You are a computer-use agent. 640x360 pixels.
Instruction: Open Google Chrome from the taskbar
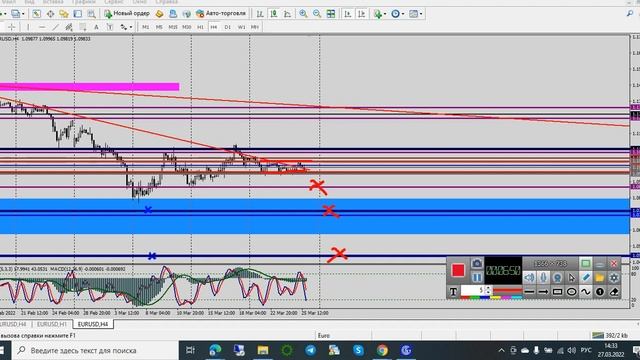(382, 350)
